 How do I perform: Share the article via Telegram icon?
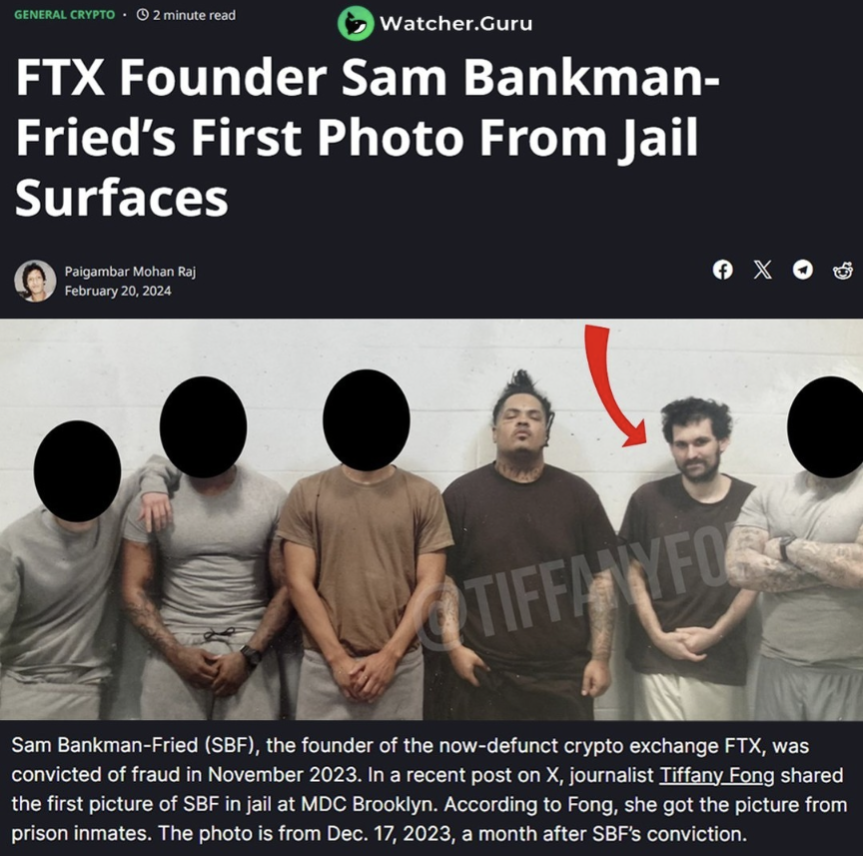(802, 270)
